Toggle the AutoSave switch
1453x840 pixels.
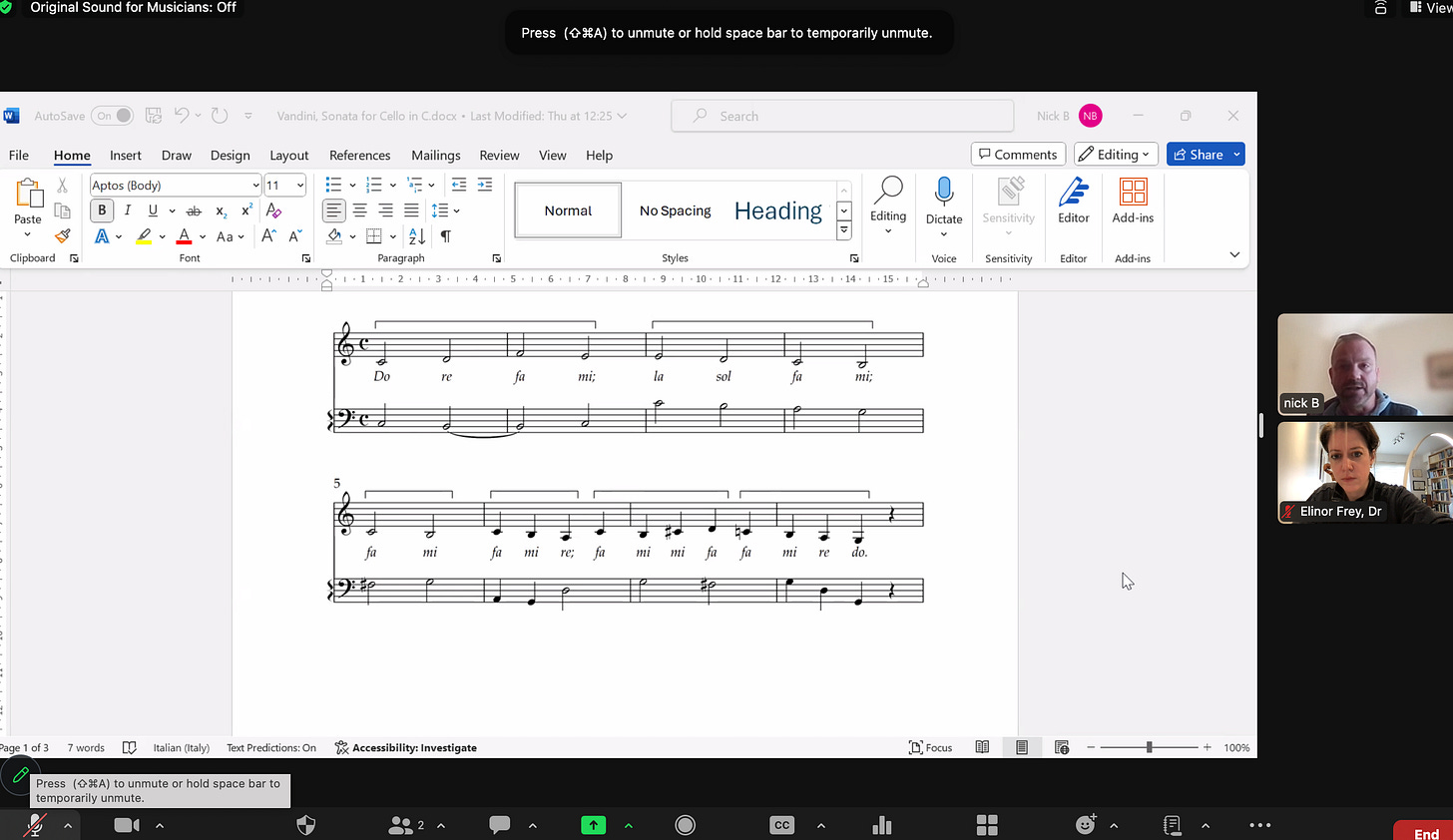[112, 116]
